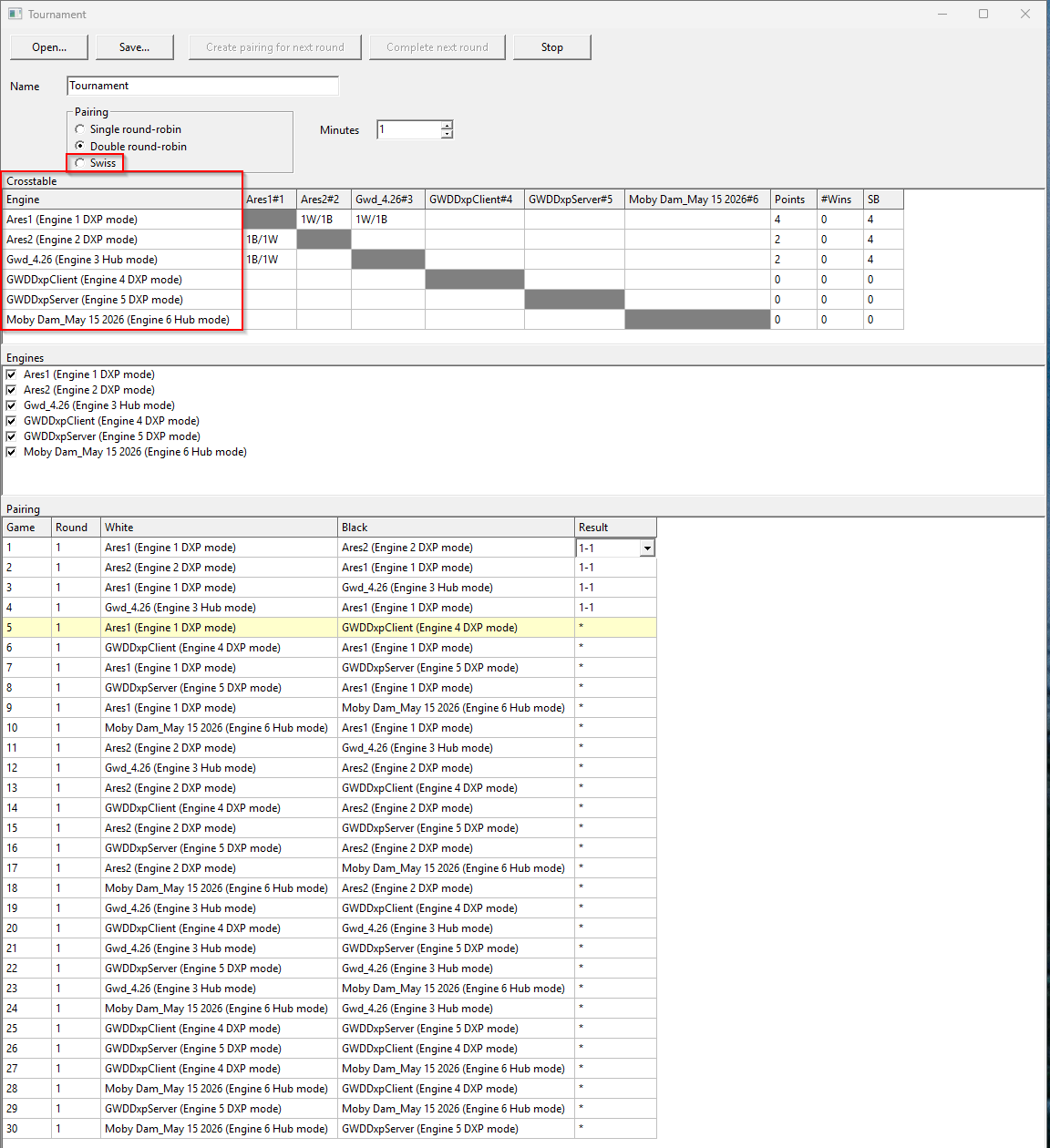
Task: Click Black player cell of game 17
Action: 456,868
